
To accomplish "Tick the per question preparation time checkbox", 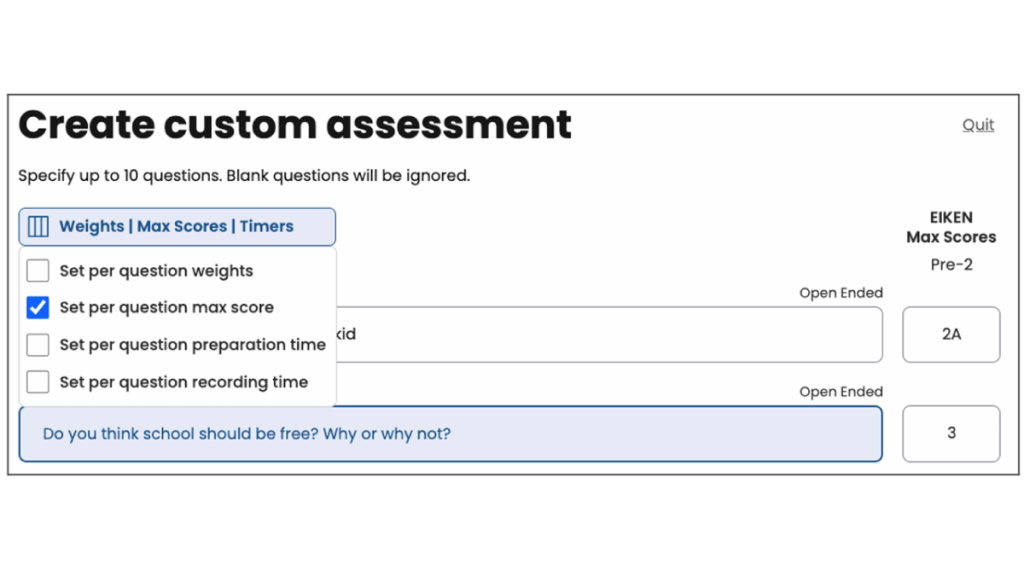I will click(x=38, y=345).
